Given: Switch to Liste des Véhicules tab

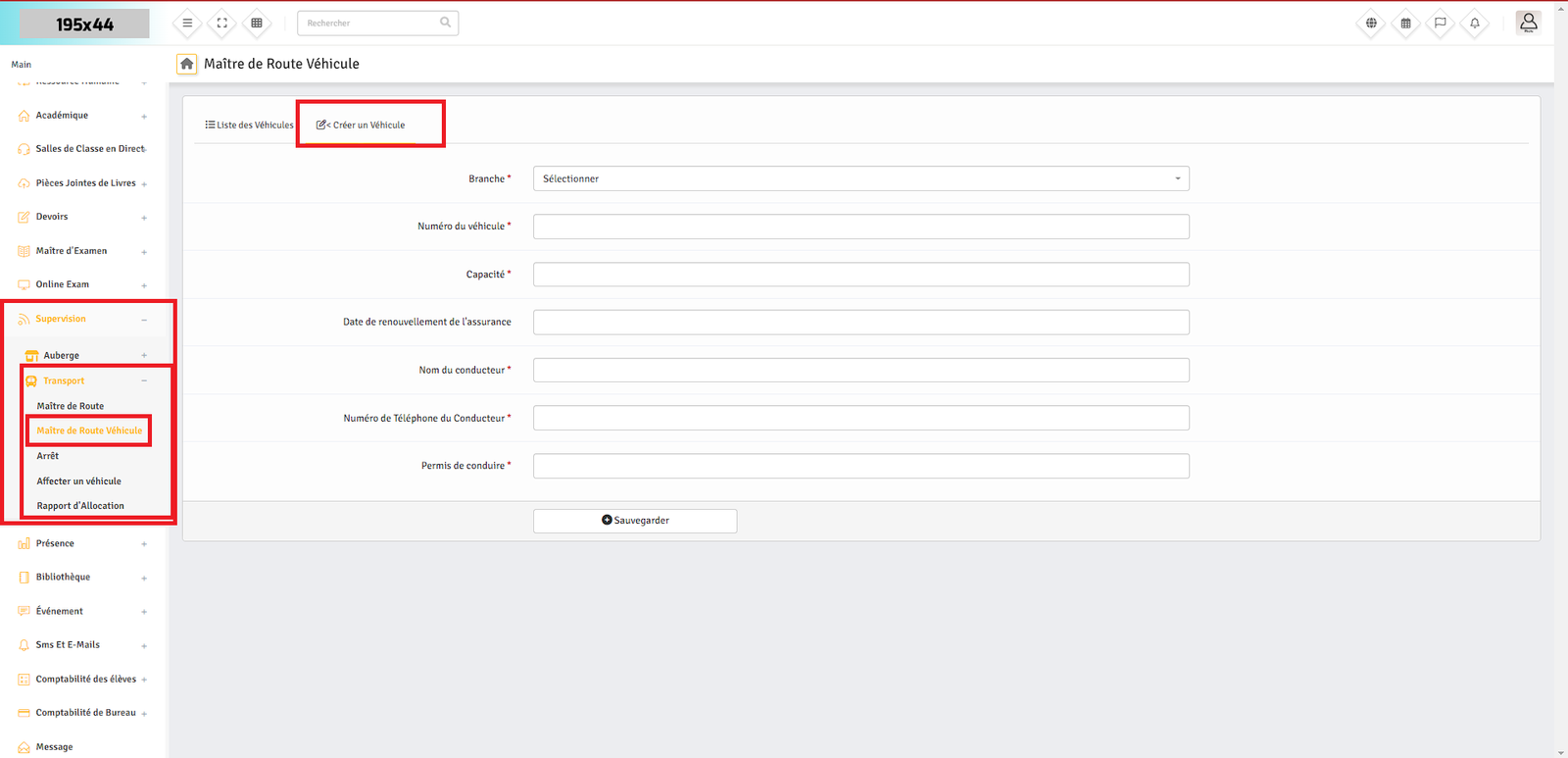Looking at the screenshot, I should [x=249, y=126].
